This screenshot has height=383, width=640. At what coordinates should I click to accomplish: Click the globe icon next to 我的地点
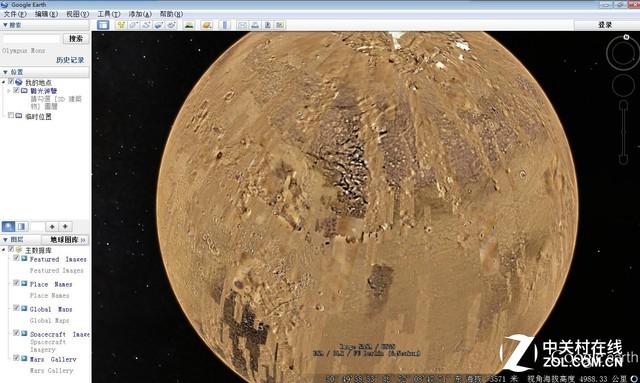(x=19, y=82)
